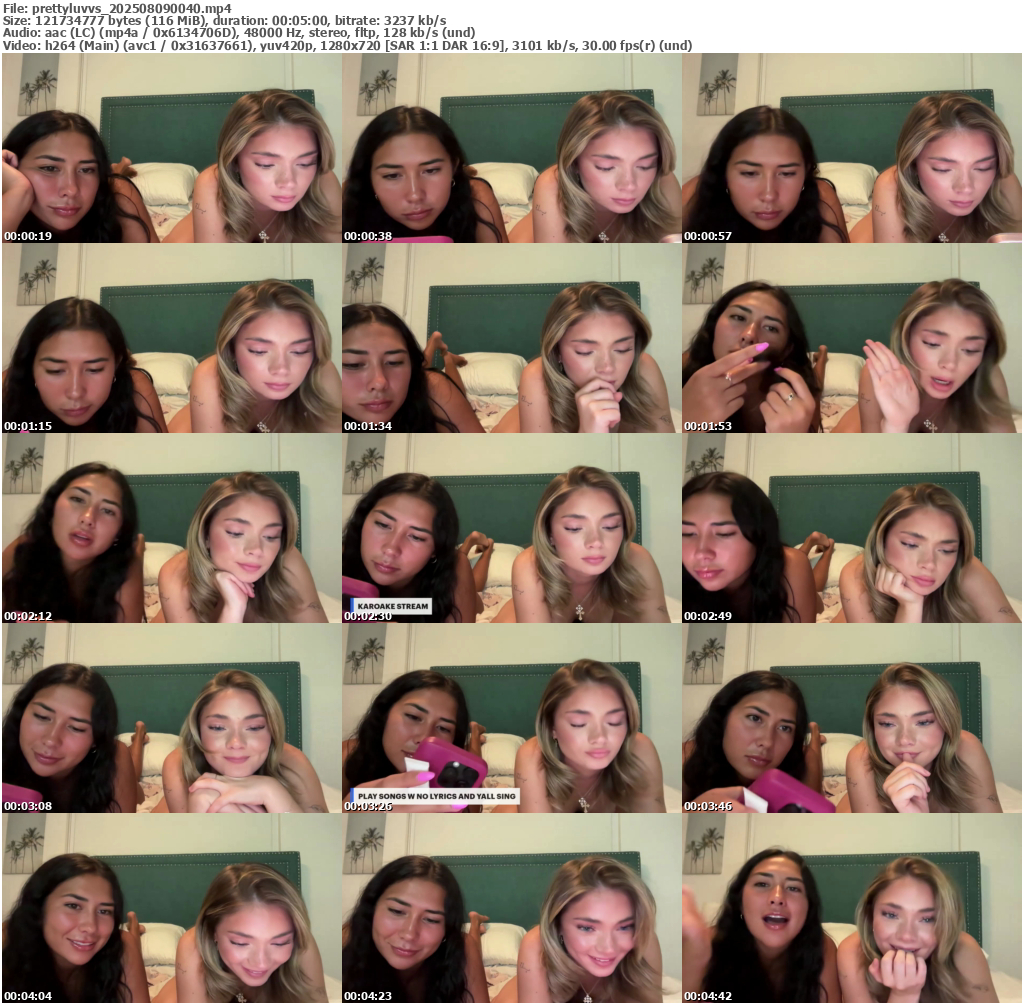Click the 'KAROAKE STREAM' caption banner
1024x1003 pixels.
coord(392,606)
